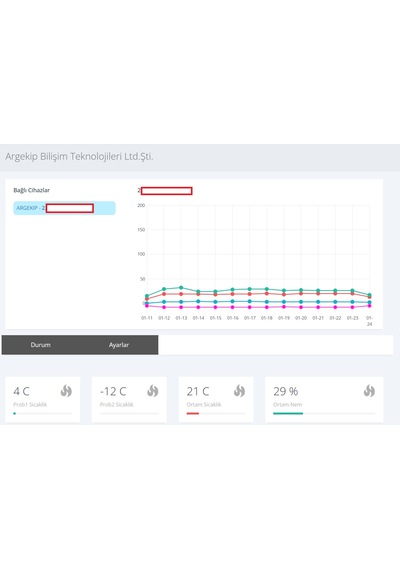Open the Durum tab
400x570 pixels.
40,345
